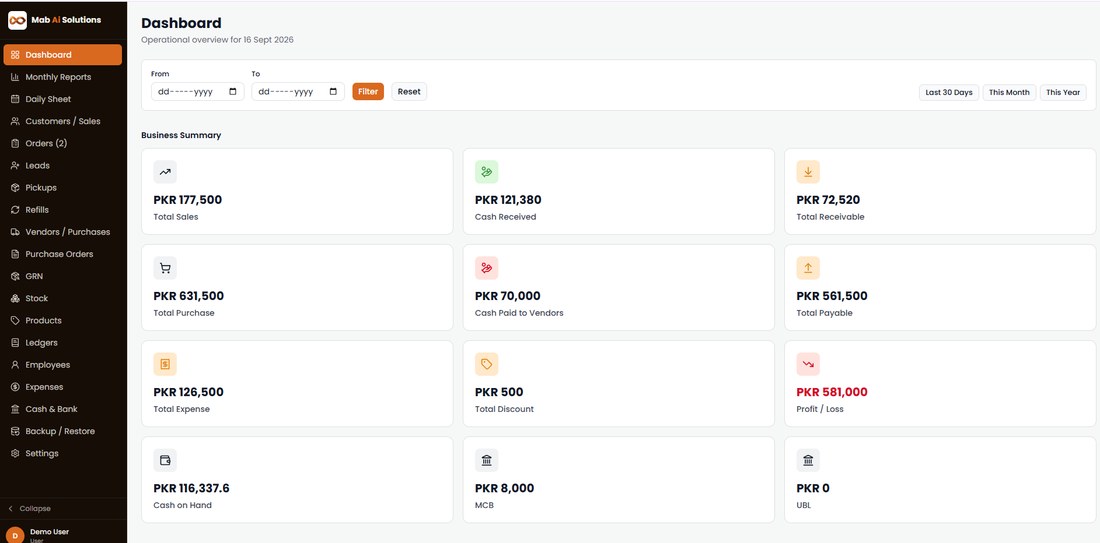The width and height of the screenshot is (1100, 543).
Task: Click the PKR 116,337.6 Cash on Hand value
Action: 192,488
